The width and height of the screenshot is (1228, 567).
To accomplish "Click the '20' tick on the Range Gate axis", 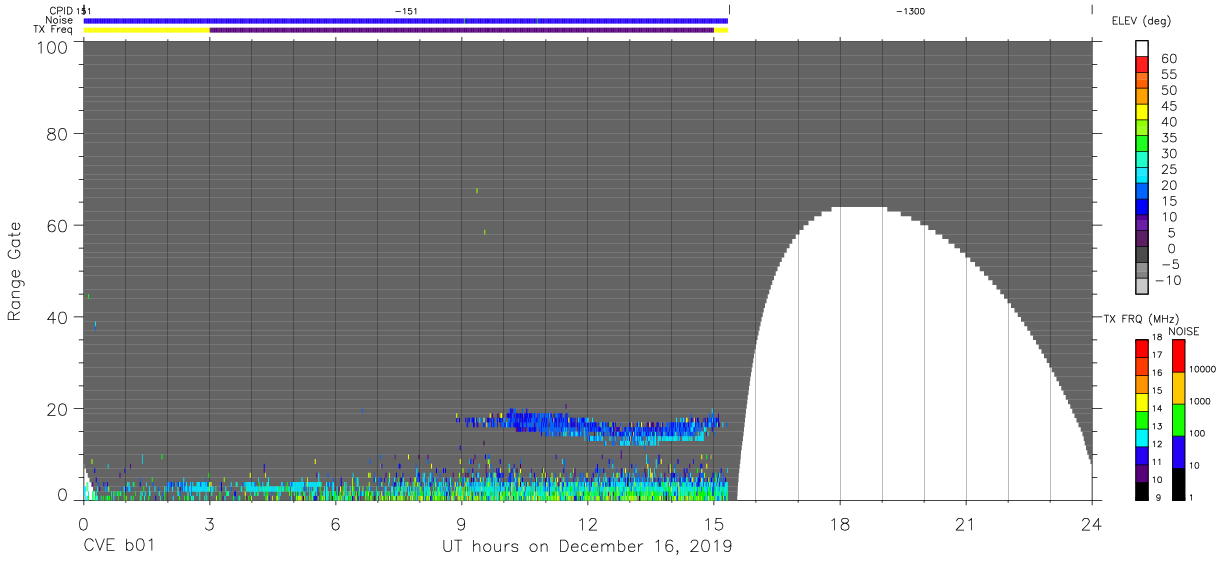I will click(x=57, y=409).
